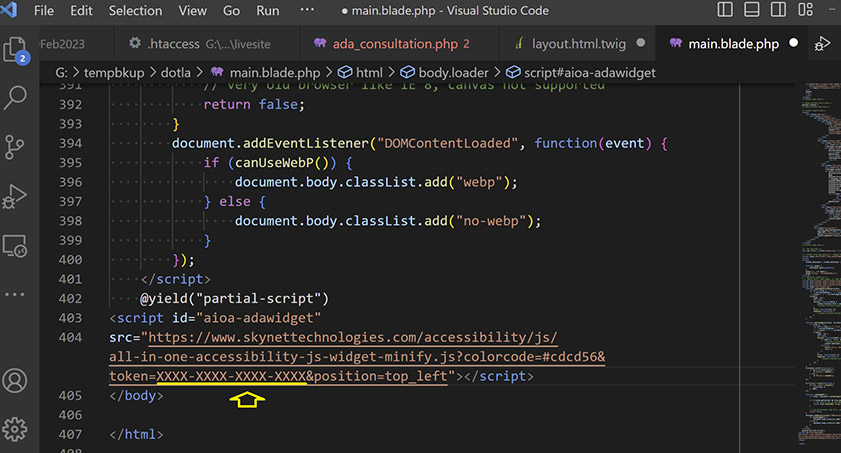The image size is (841, 453).
Task: Click the skynettechnologies.com script URL link
Action: click(x=350, y=337)
